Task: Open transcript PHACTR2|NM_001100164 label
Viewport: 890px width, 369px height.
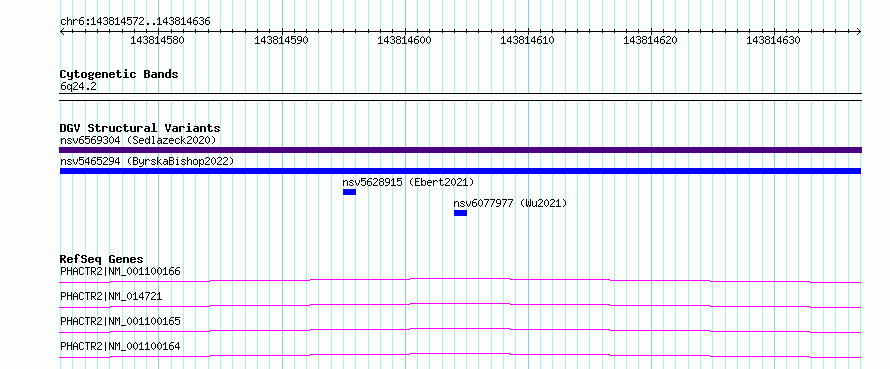Action: click(120, 346)
